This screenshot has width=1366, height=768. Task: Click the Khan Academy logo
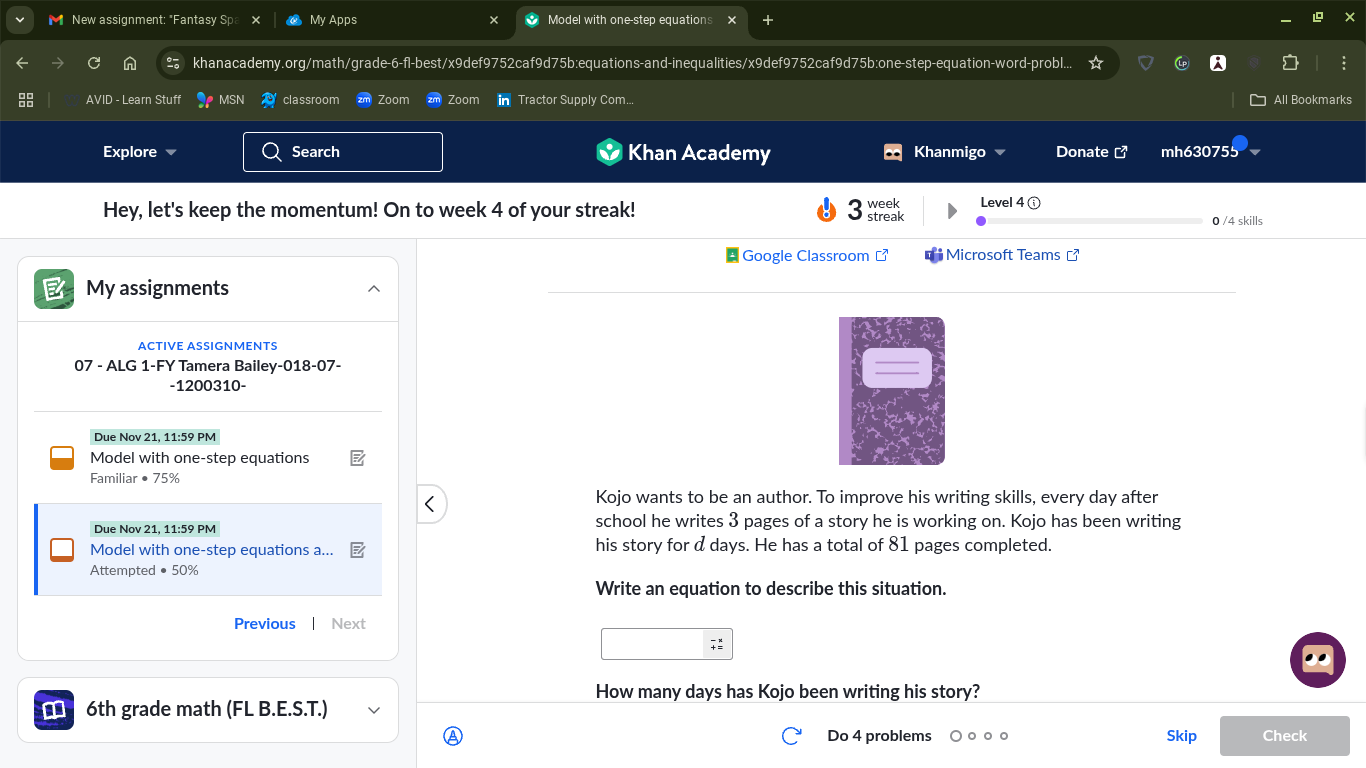(x=683, y=152)
